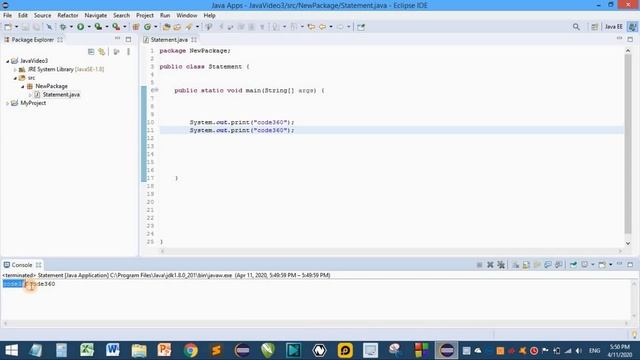Select the Console tab

click(22, 265)
